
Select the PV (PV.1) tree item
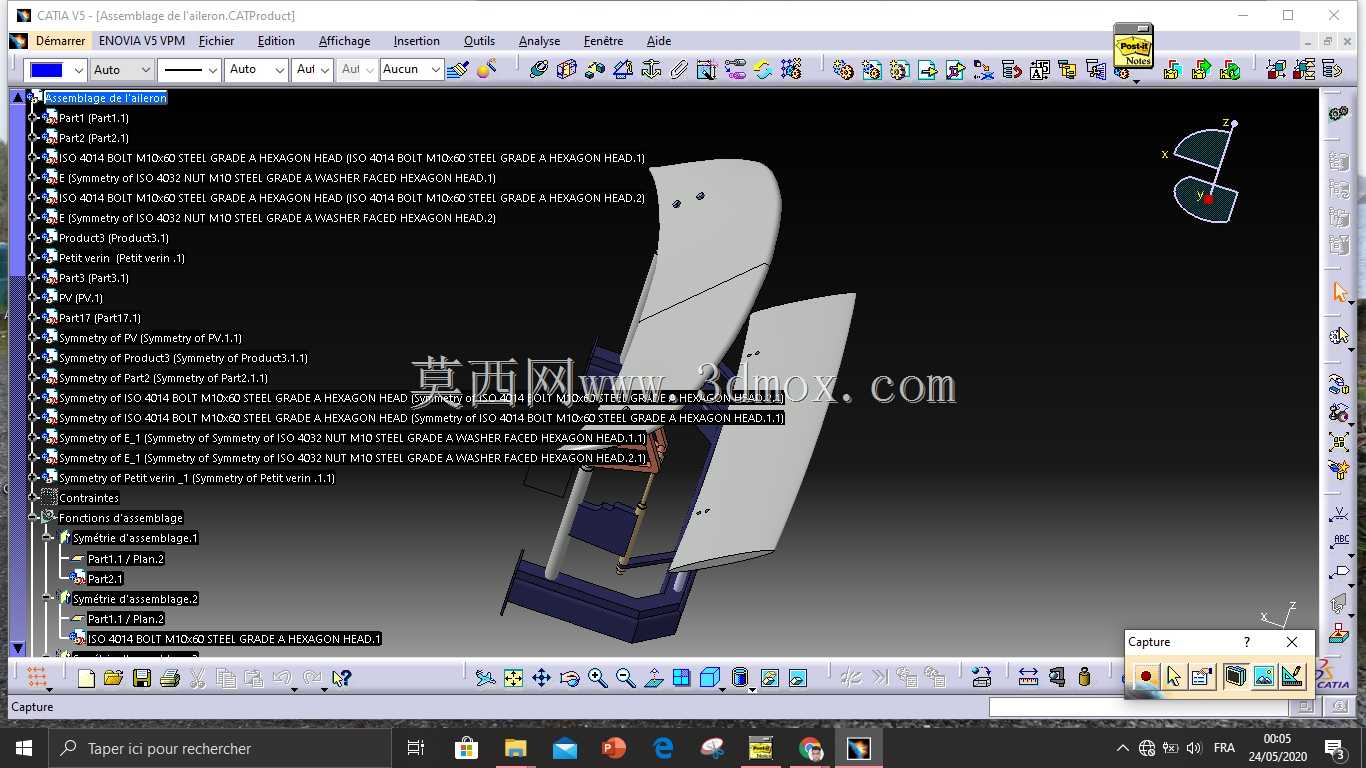[81, 298]
